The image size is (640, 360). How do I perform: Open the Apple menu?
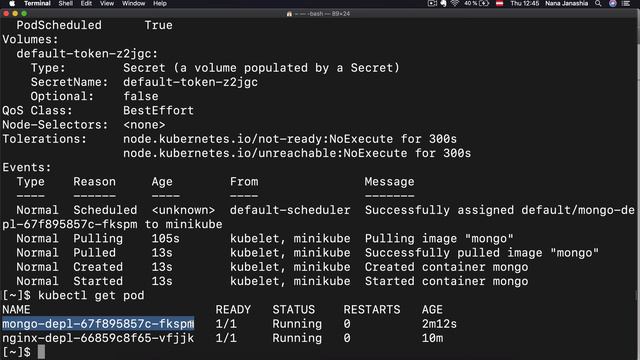point(12,3)
